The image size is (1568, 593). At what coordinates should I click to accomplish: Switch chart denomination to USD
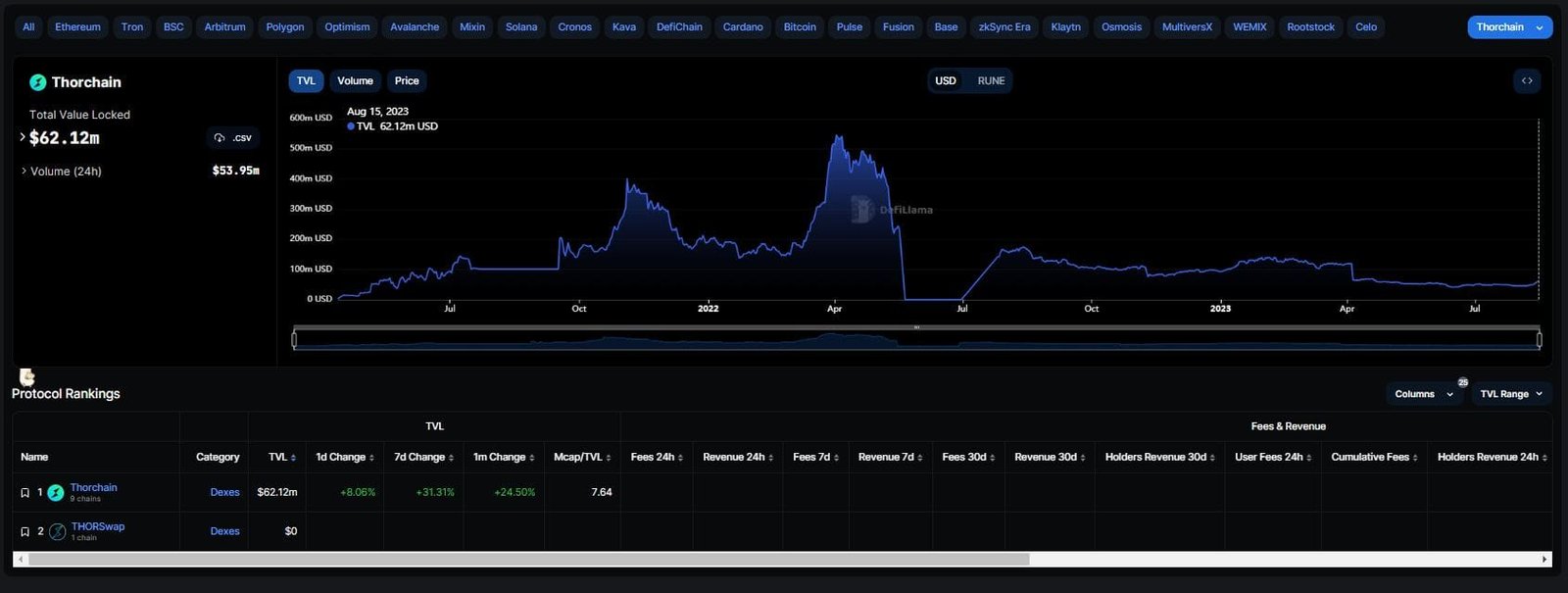click(x=946, y=81)
